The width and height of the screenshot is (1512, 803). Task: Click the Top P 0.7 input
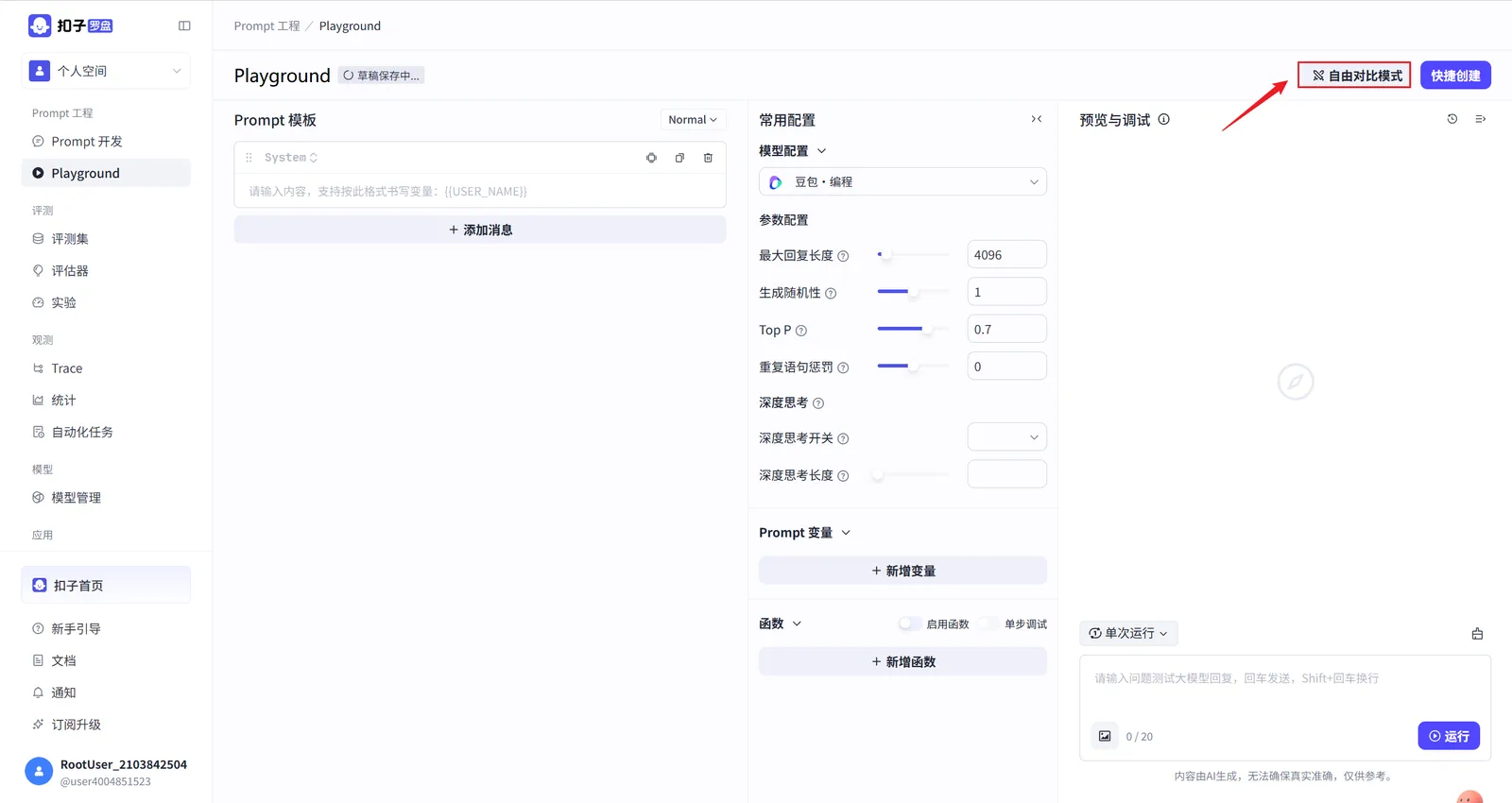pyautogui.click(x=1006, y=329)
